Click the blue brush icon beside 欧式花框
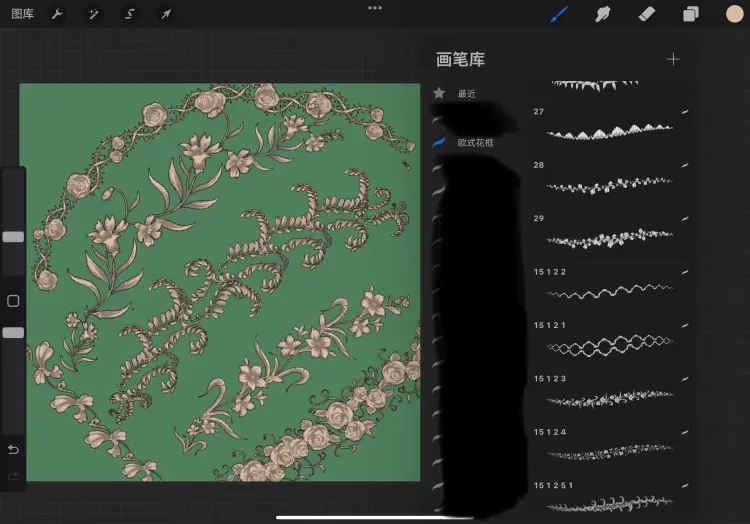Viewport: 750px width, 524px height. (439, 142)
